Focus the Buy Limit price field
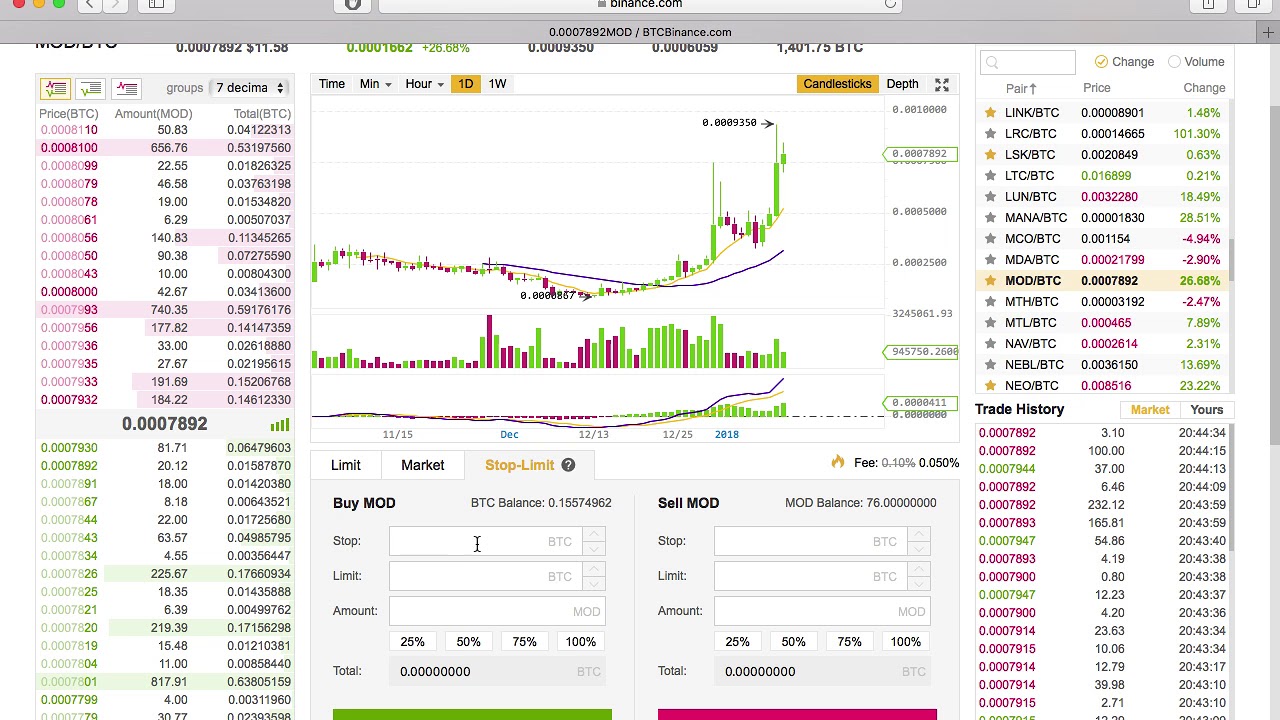Screen dimensions: 1280x720 click(486, 576)
